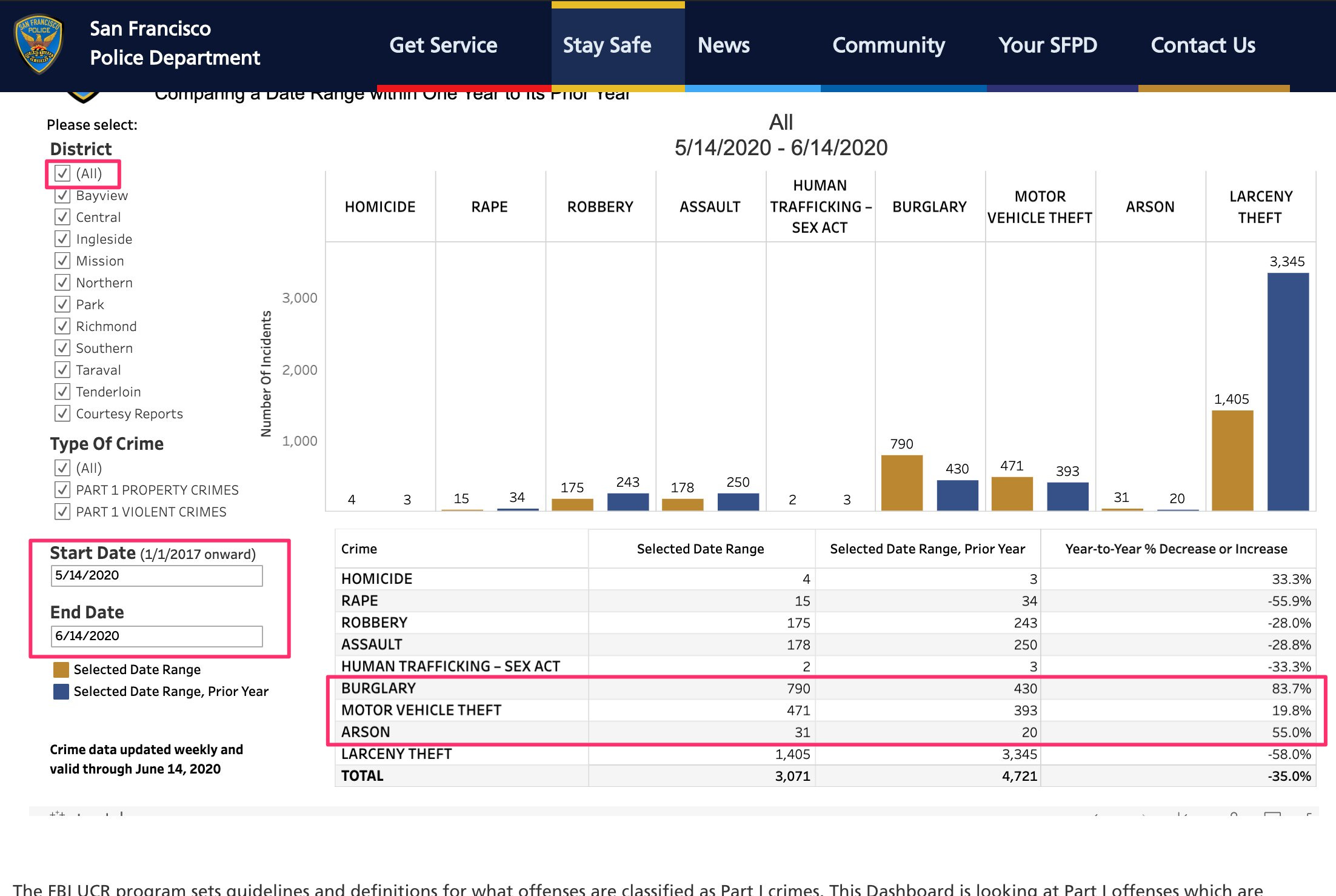Click the blue Prior Year legend swatch
Screen dimensions: 1336x896
(x=61, y=691)
